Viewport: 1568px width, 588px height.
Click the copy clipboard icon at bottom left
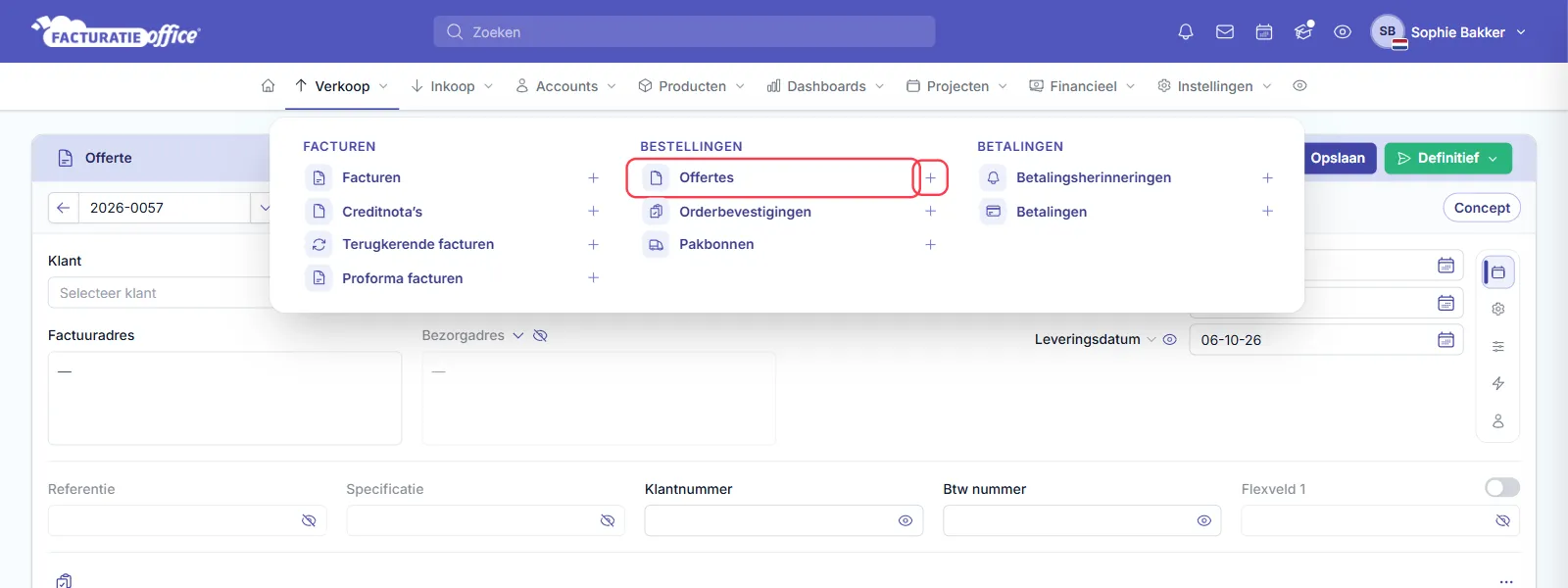64,580
